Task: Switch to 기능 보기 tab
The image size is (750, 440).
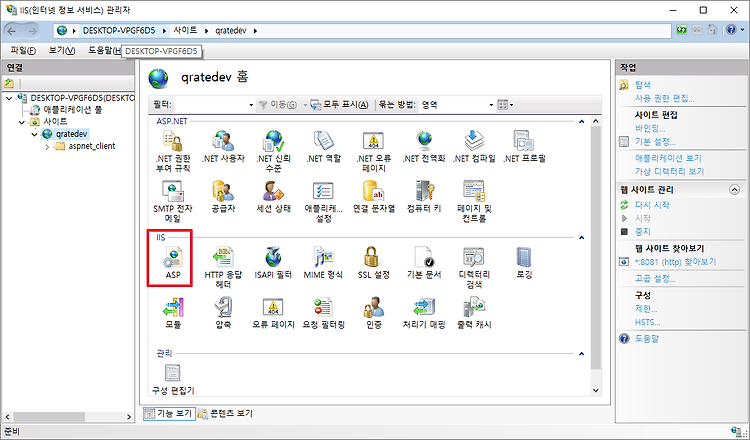Action: [x=169, y=413]
